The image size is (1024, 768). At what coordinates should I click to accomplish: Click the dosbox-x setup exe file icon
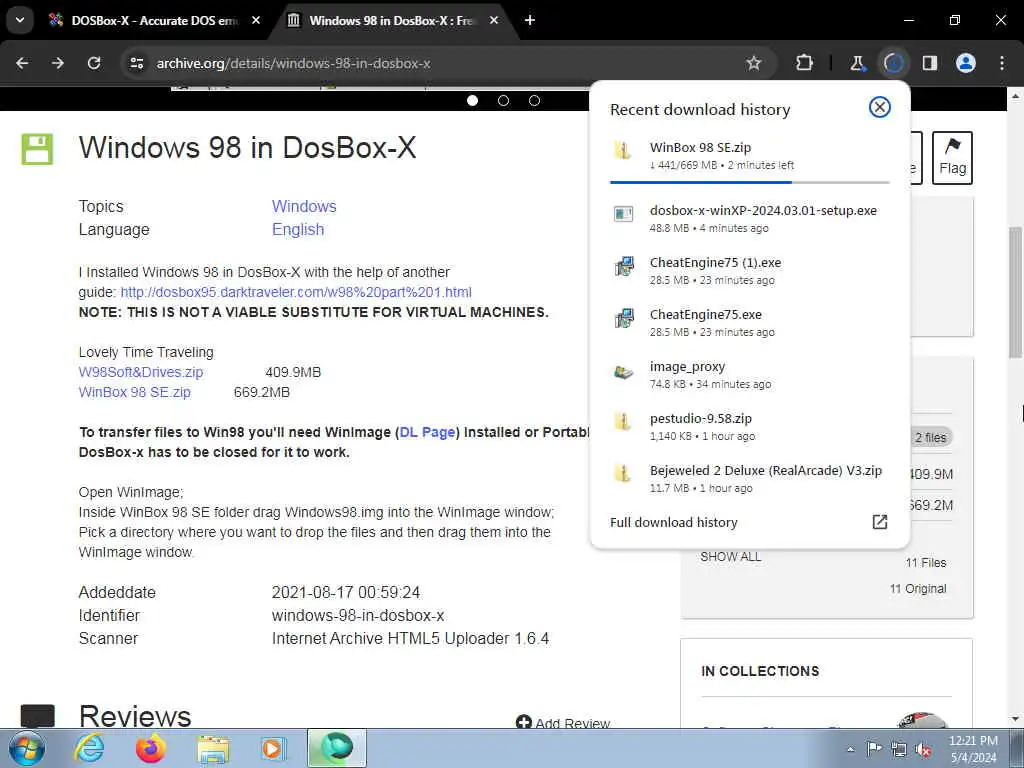[x=624, y=214]
